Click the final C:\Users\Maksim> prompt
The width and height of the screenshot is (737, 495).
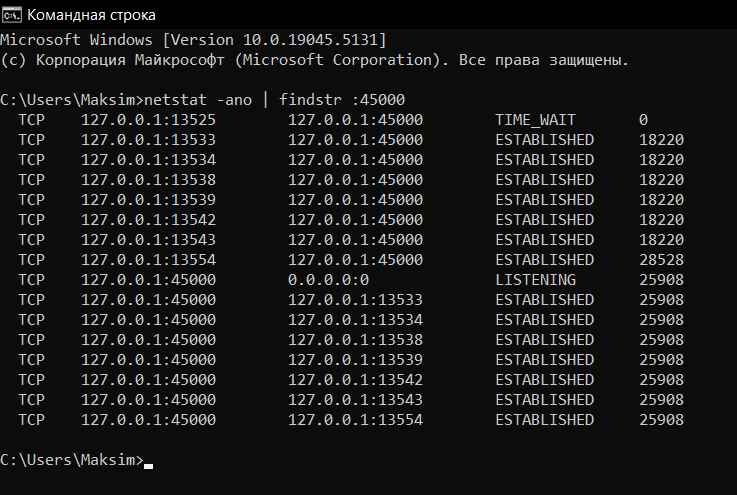pos(72,460)
